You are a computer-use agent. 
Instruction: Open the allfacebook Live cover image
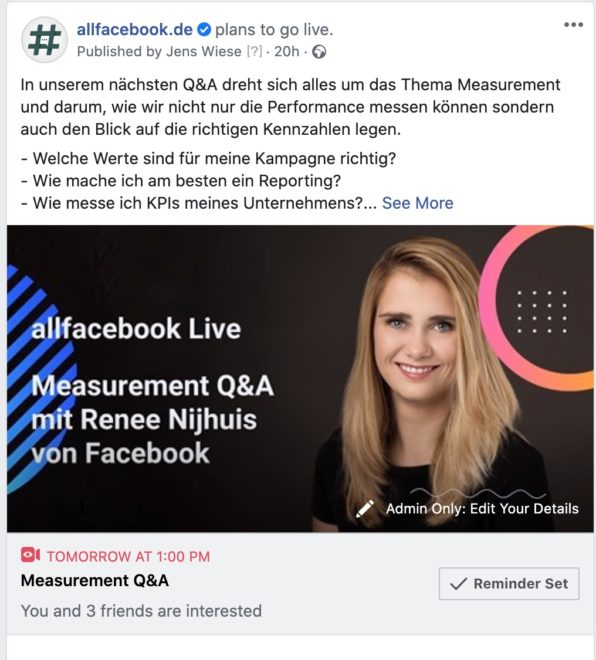click(300, 378)
